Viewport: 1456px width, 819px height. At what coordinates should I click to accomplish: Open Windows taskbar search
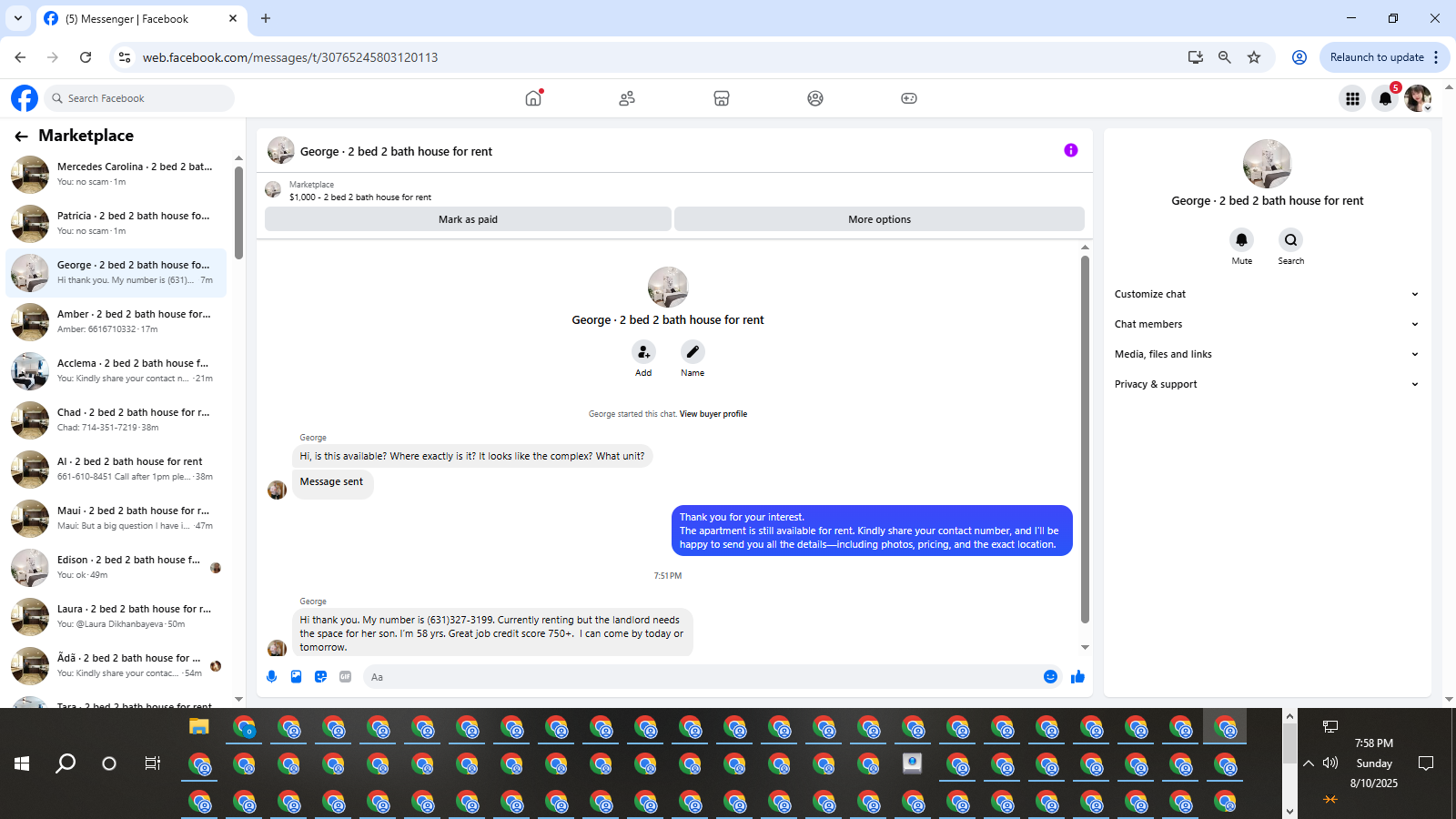click(x=66, y=763)
